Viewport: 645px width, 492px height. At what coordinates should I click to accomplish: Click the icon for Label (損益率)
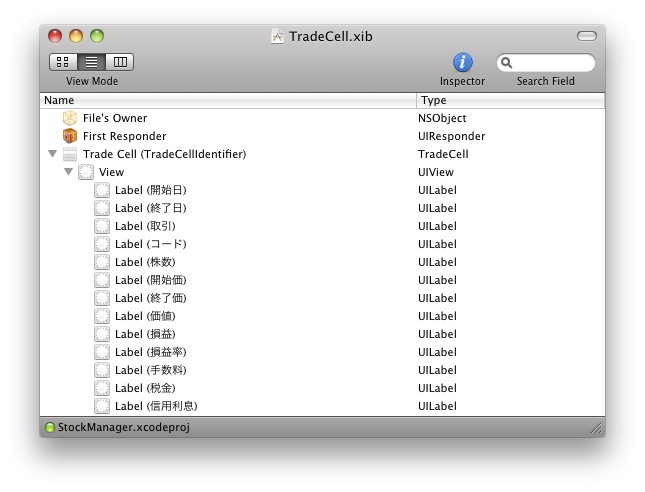point(102,352)
